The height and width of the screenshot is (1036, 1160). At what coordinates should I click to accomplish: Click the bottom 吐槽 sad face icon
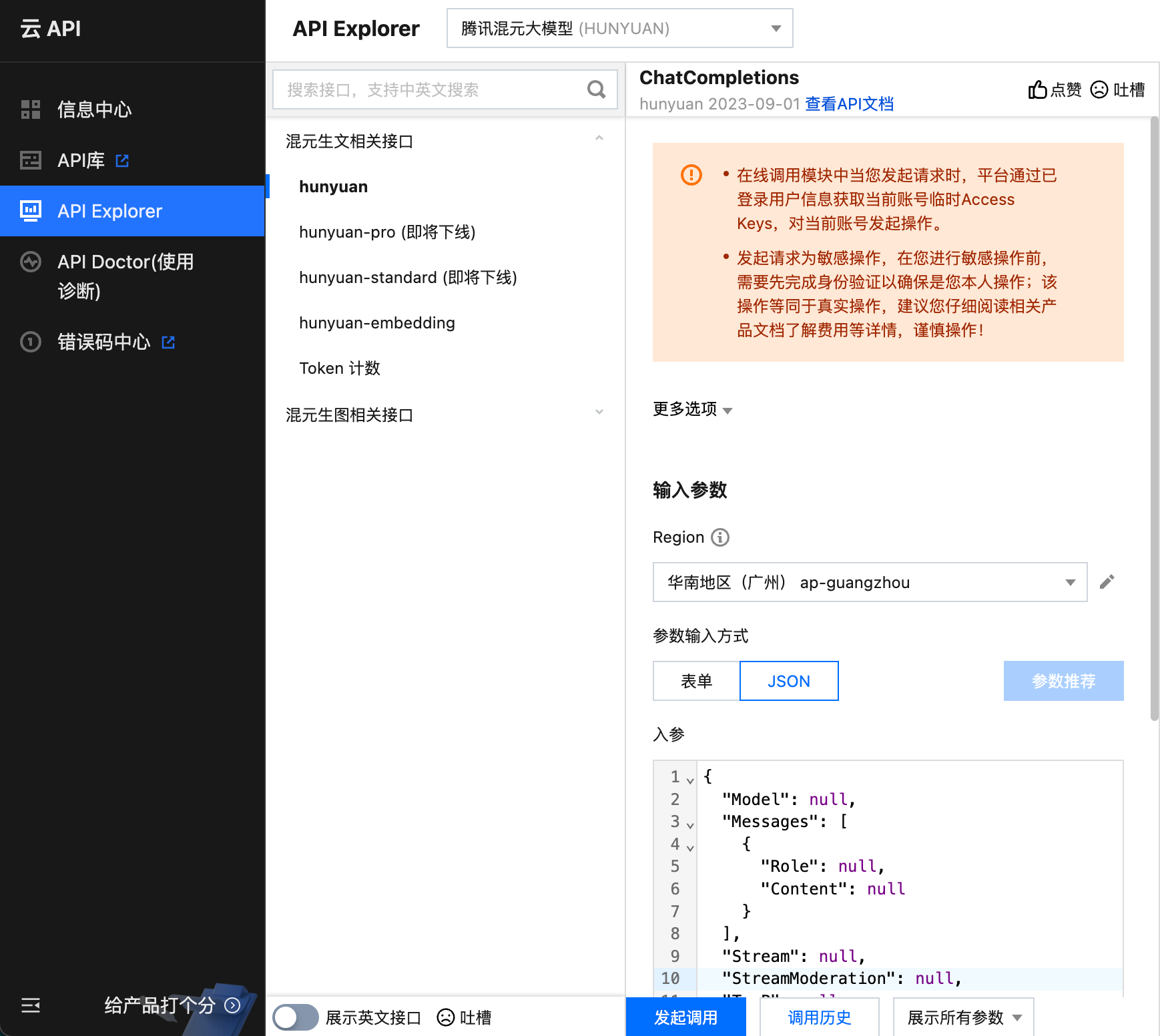pyautogui.click(x=445, y=1017)
